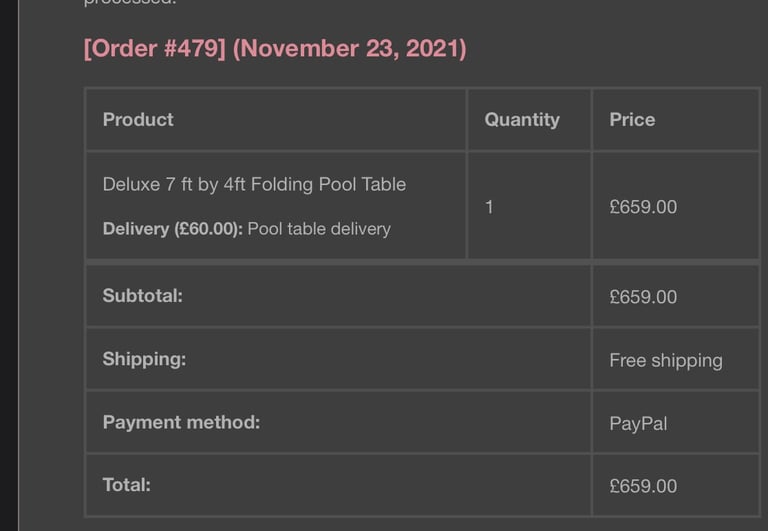768x531 pixels.
Task: Click the November 23, 2021 date text
Action: pos(349,48)
